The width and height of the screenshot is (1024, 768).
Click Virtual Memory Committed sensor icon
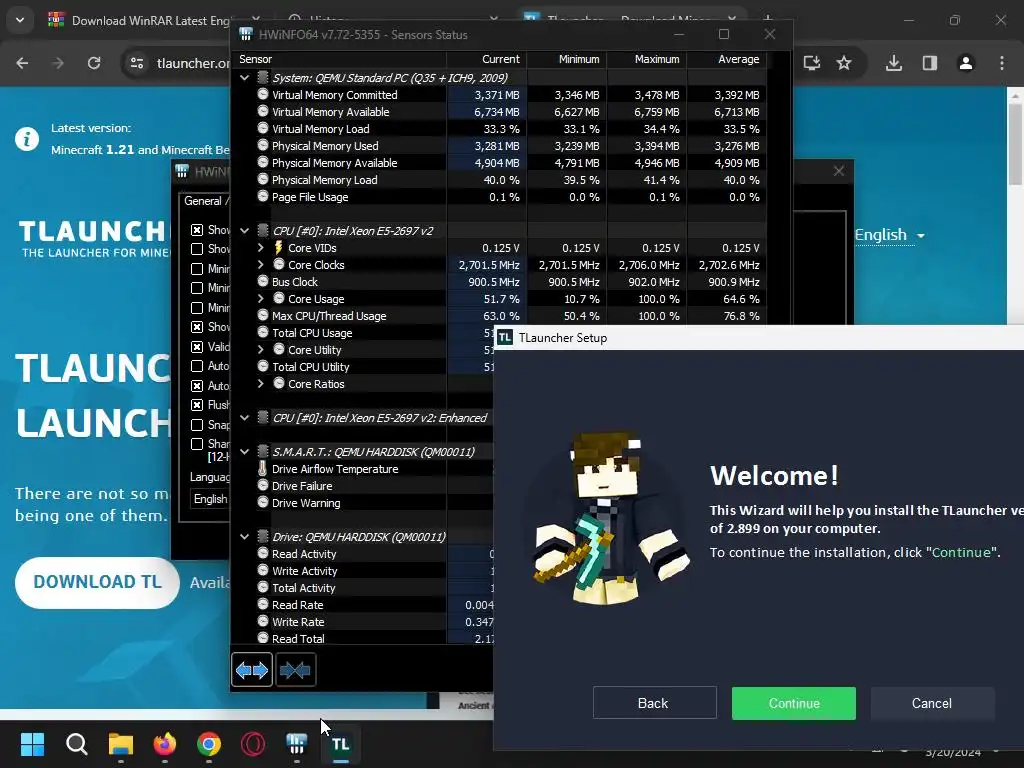263,94
